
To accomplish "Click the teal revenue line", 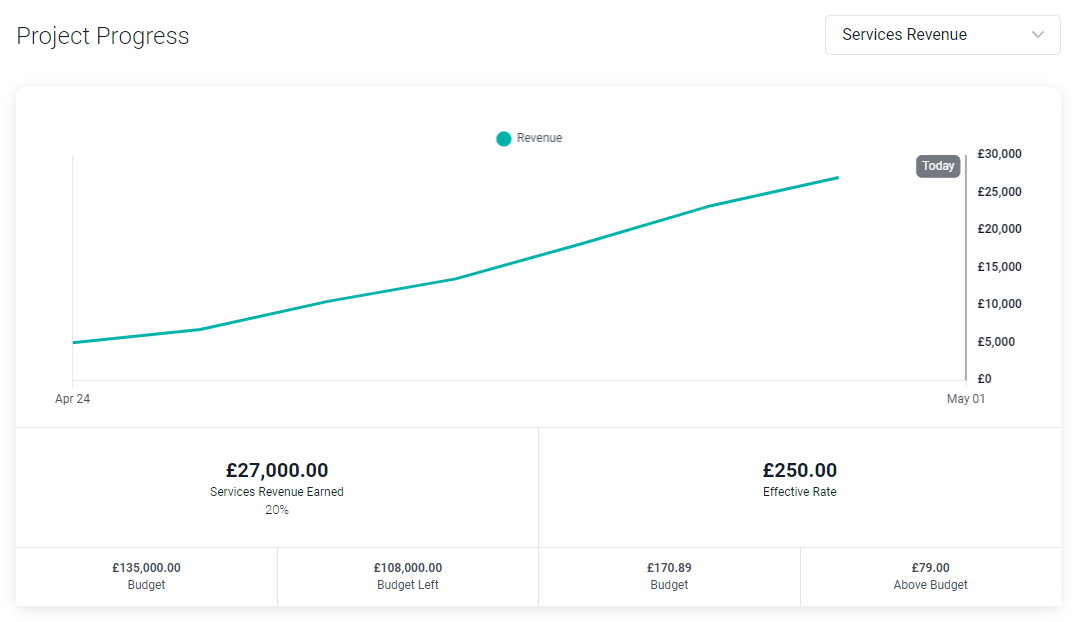I will (x=456, y=278).
